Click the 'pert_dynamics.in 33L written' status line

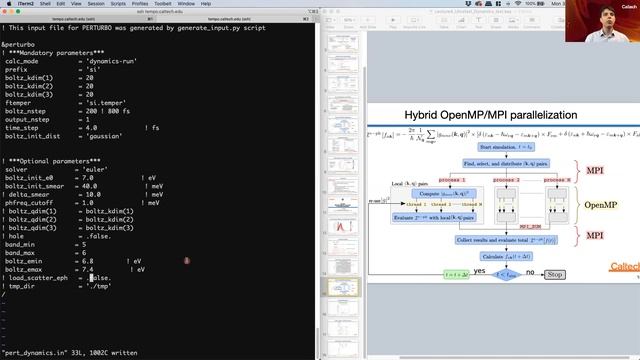coord(69,353)
